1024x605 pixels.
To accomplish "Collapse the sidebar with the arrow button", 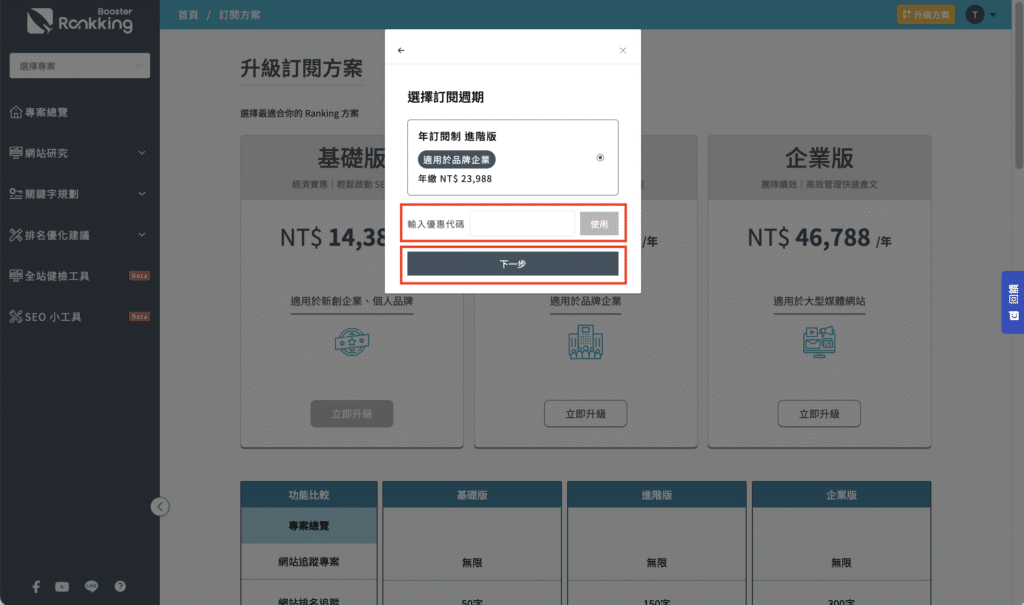I will click(x=160, y=506).
